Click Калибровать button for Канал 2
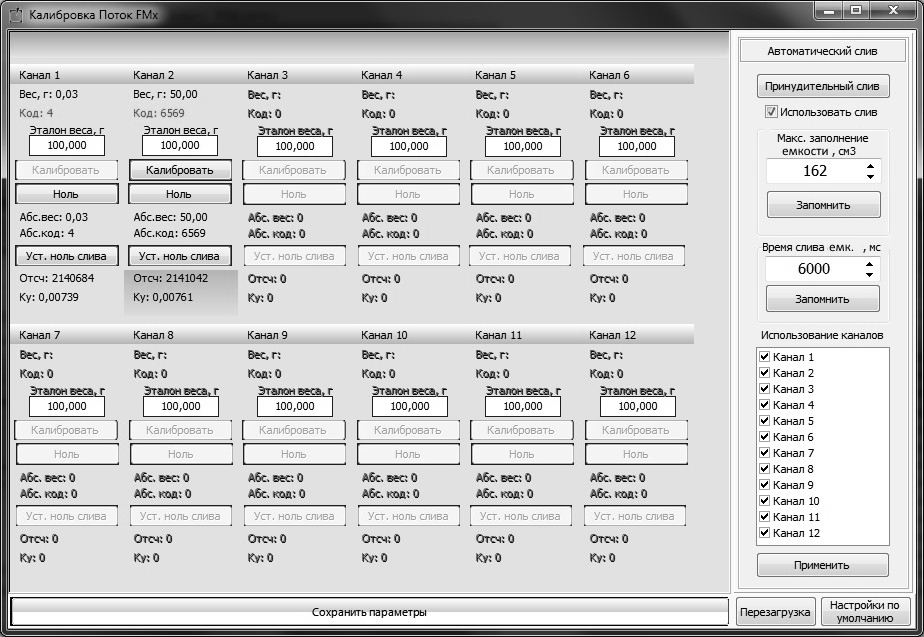Screen dimensions: 924x637 [180, 170]
